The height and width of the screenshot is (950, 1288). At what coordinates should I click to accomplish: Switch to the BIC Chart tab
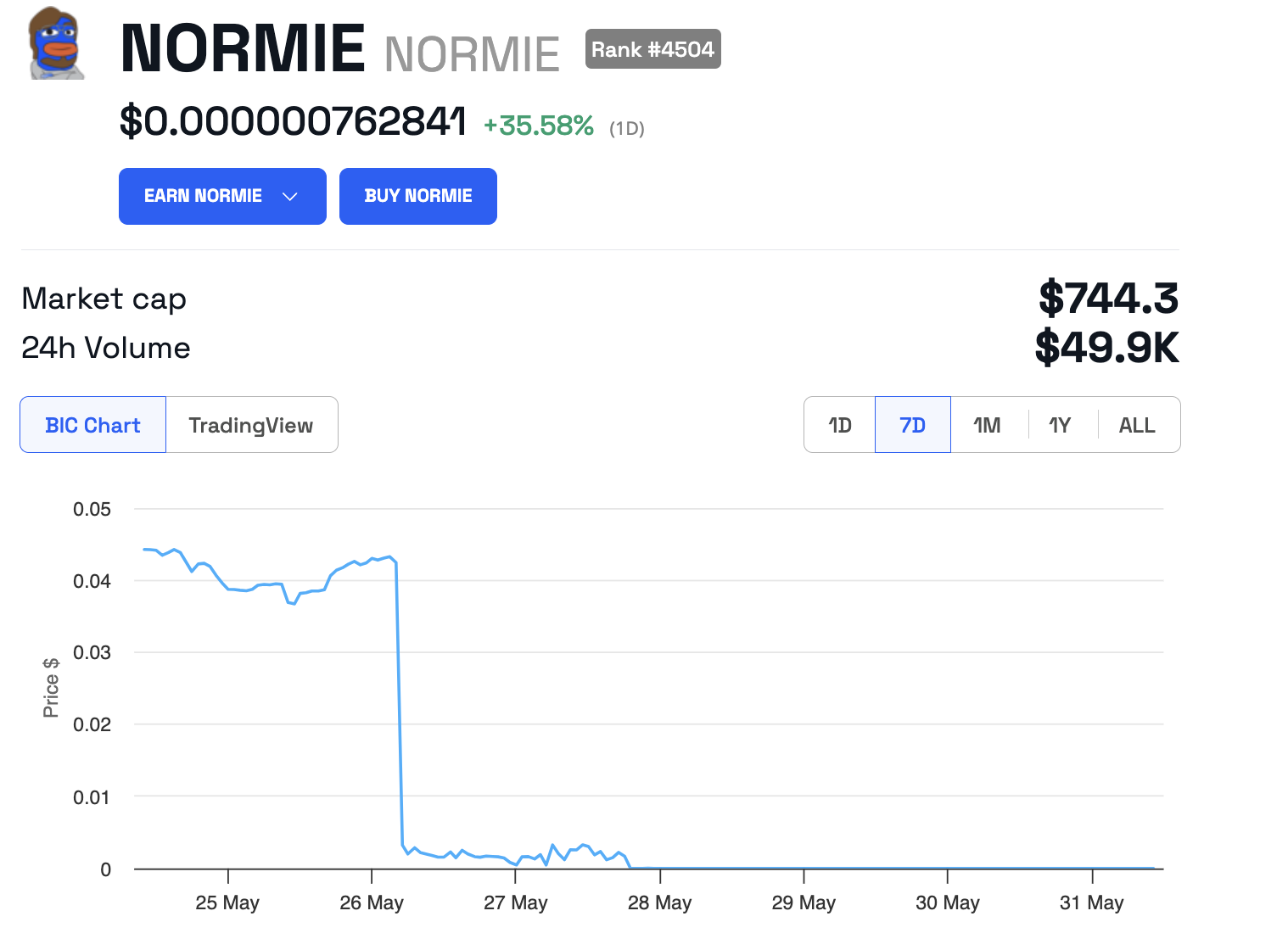point(93,425)
